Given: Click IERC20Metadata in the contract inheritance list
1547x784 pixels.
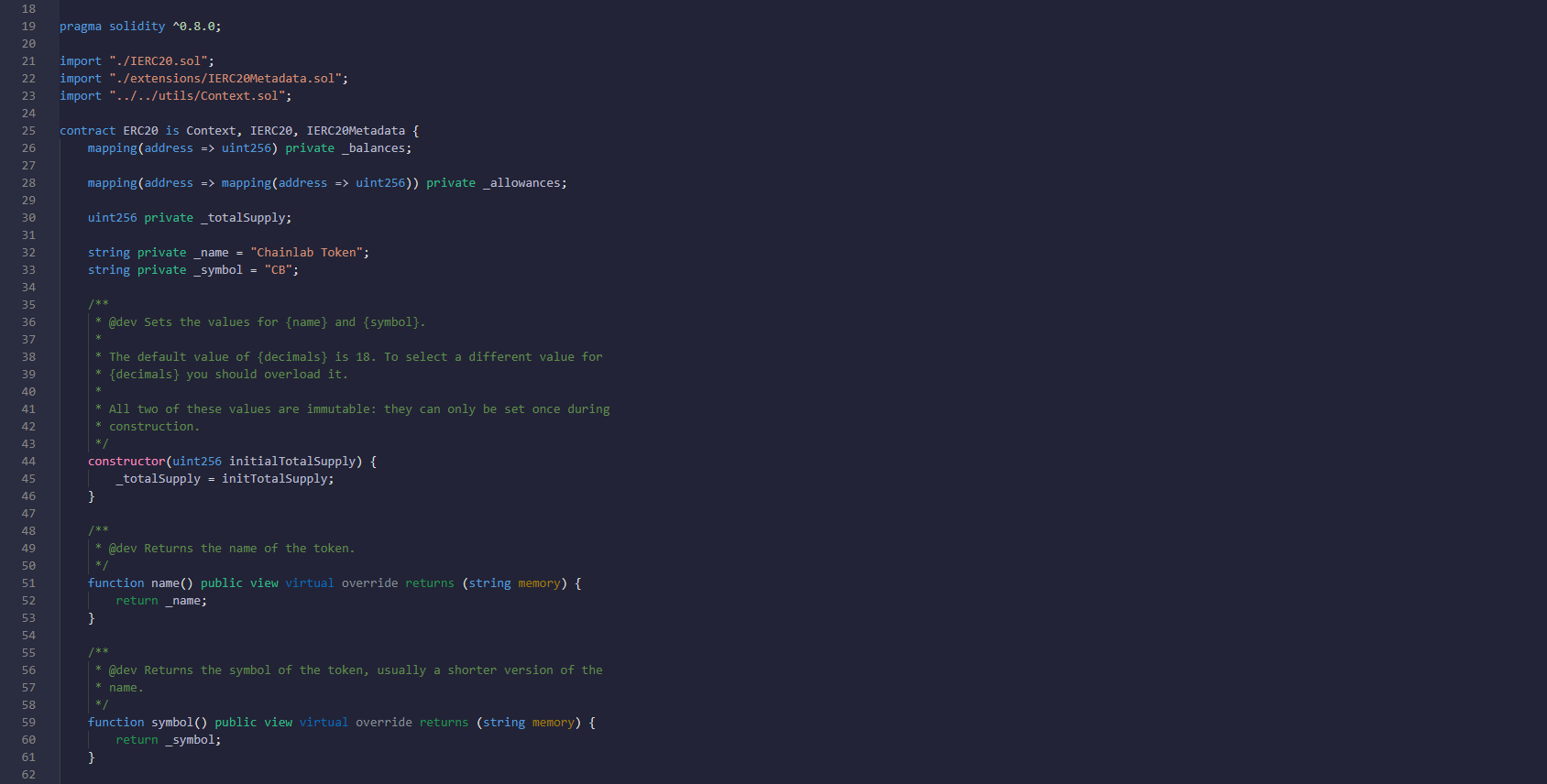Looking at the screenshot, I should [355, 131].
